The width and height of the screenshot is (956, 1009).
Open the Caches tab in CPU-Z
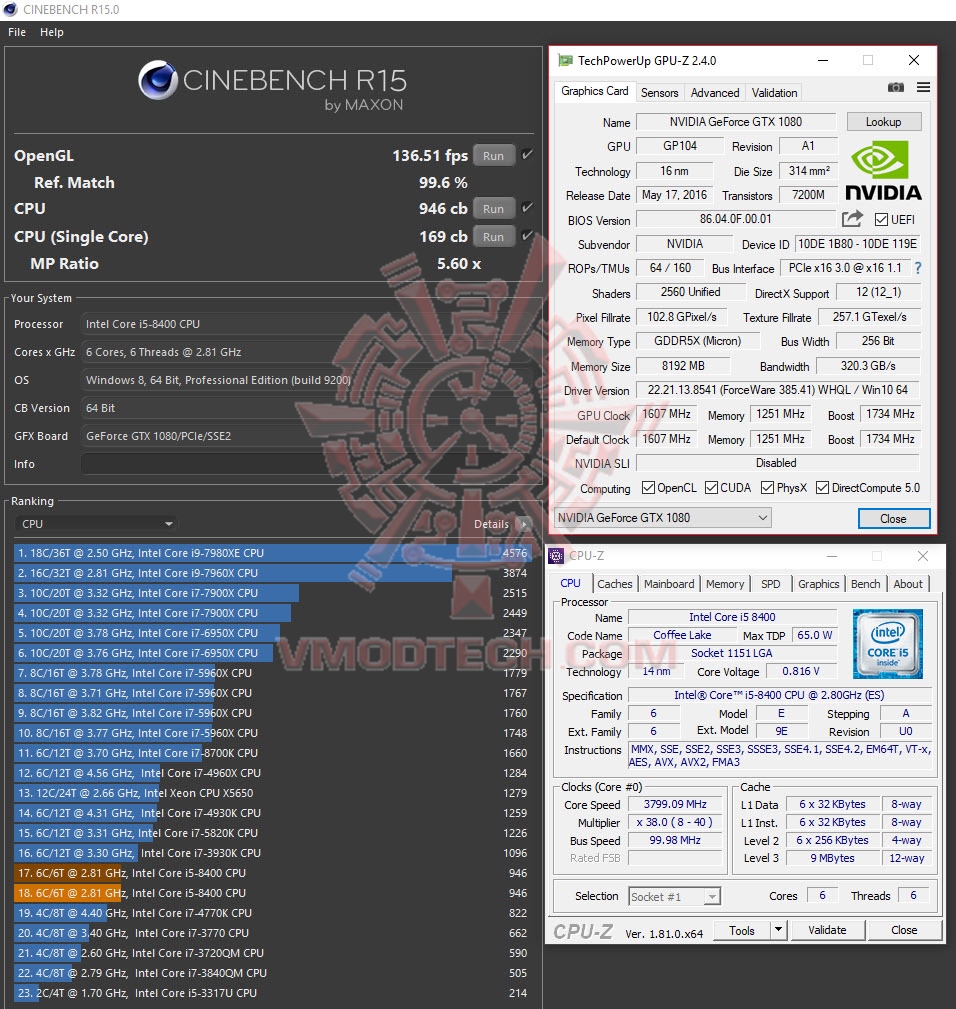point(614,584)
